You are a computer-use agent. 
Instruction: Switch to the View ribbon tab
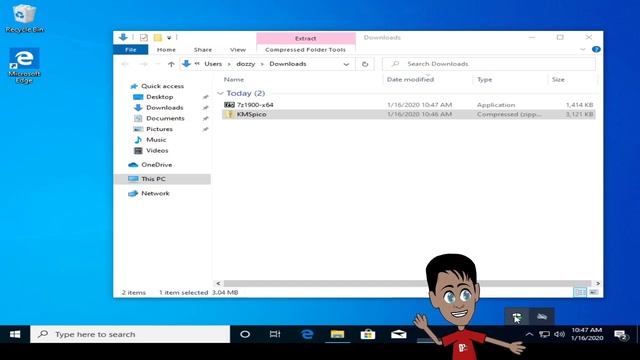coord(238,49)
